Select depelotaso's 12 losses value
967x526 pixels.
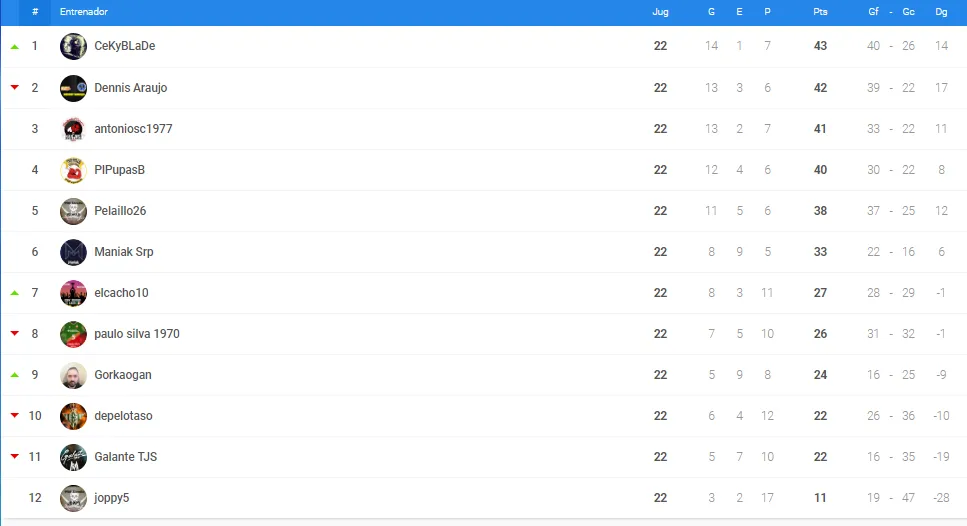767,416
